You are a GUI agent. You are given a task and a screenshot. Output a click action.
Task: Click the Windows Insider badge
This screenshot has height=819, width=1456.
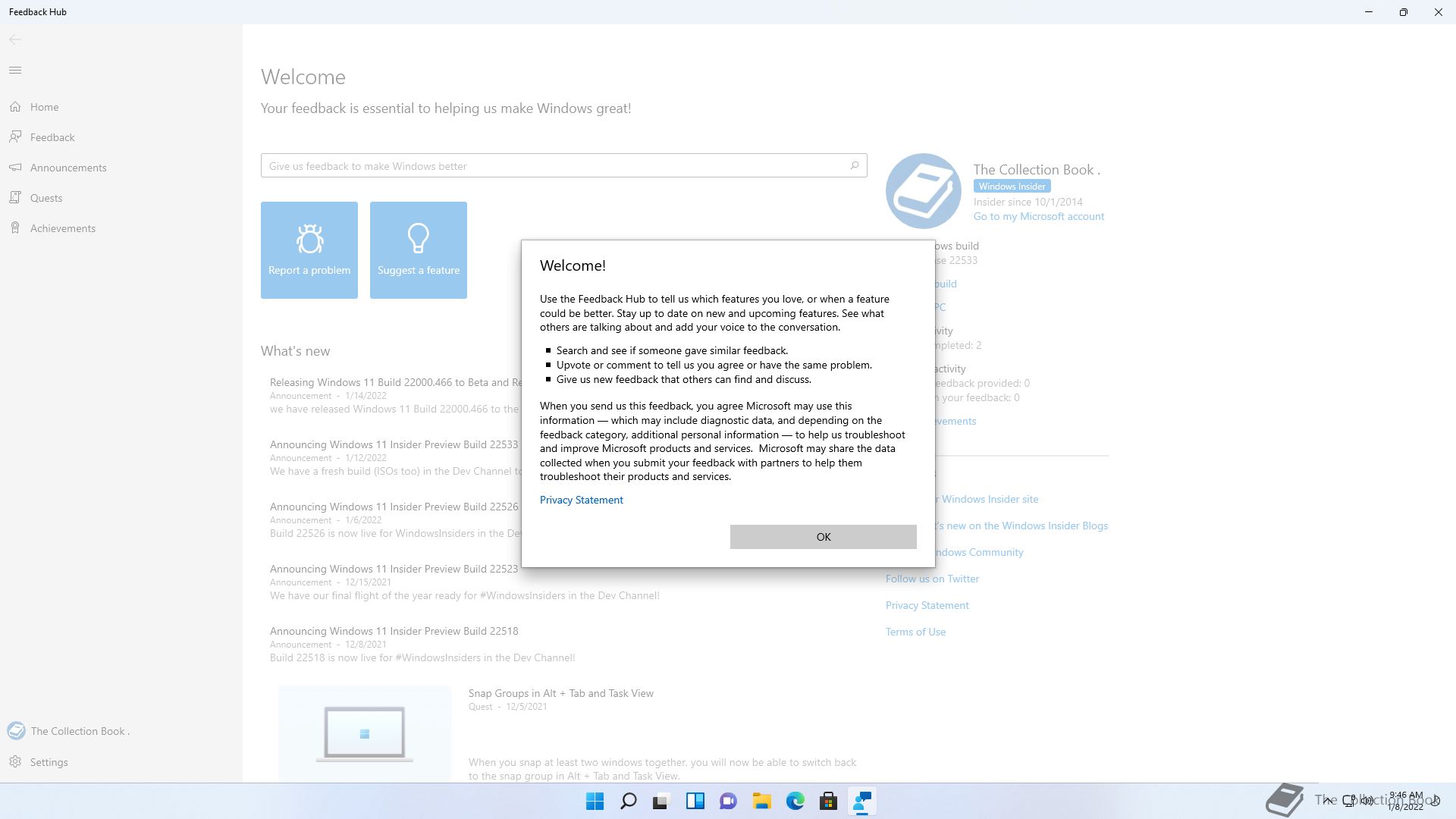(1012, 186)
